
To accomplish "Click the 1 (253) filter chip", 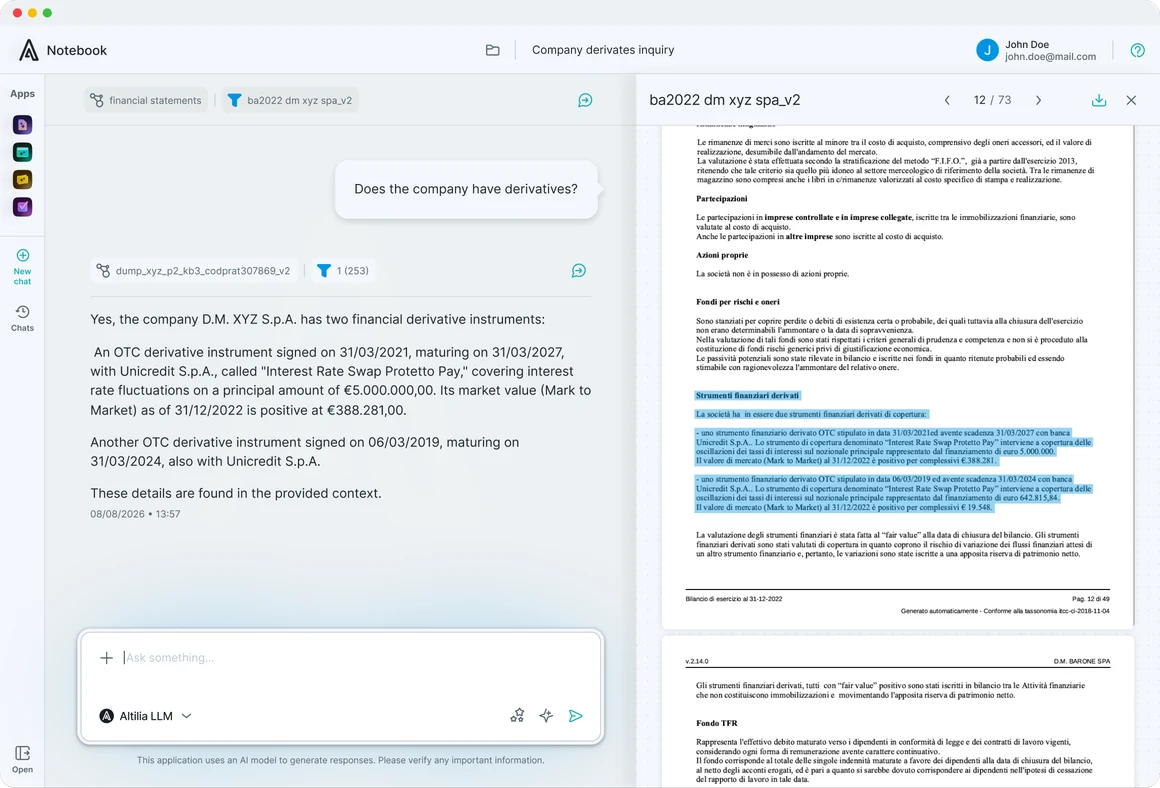I will (x=343, y=271).
